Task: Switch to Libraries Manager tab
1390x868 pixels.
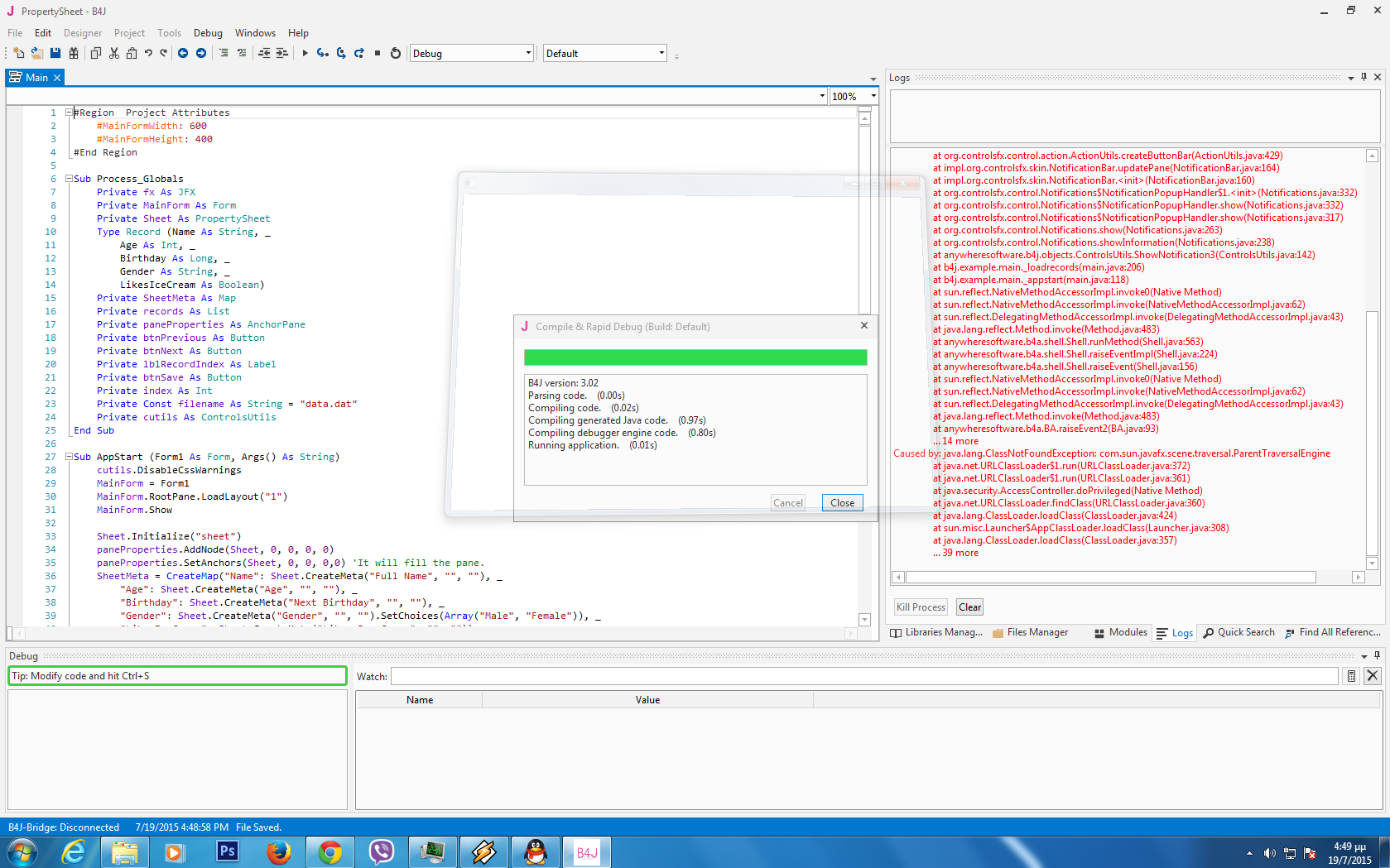Action: click(x=936, y=632)
